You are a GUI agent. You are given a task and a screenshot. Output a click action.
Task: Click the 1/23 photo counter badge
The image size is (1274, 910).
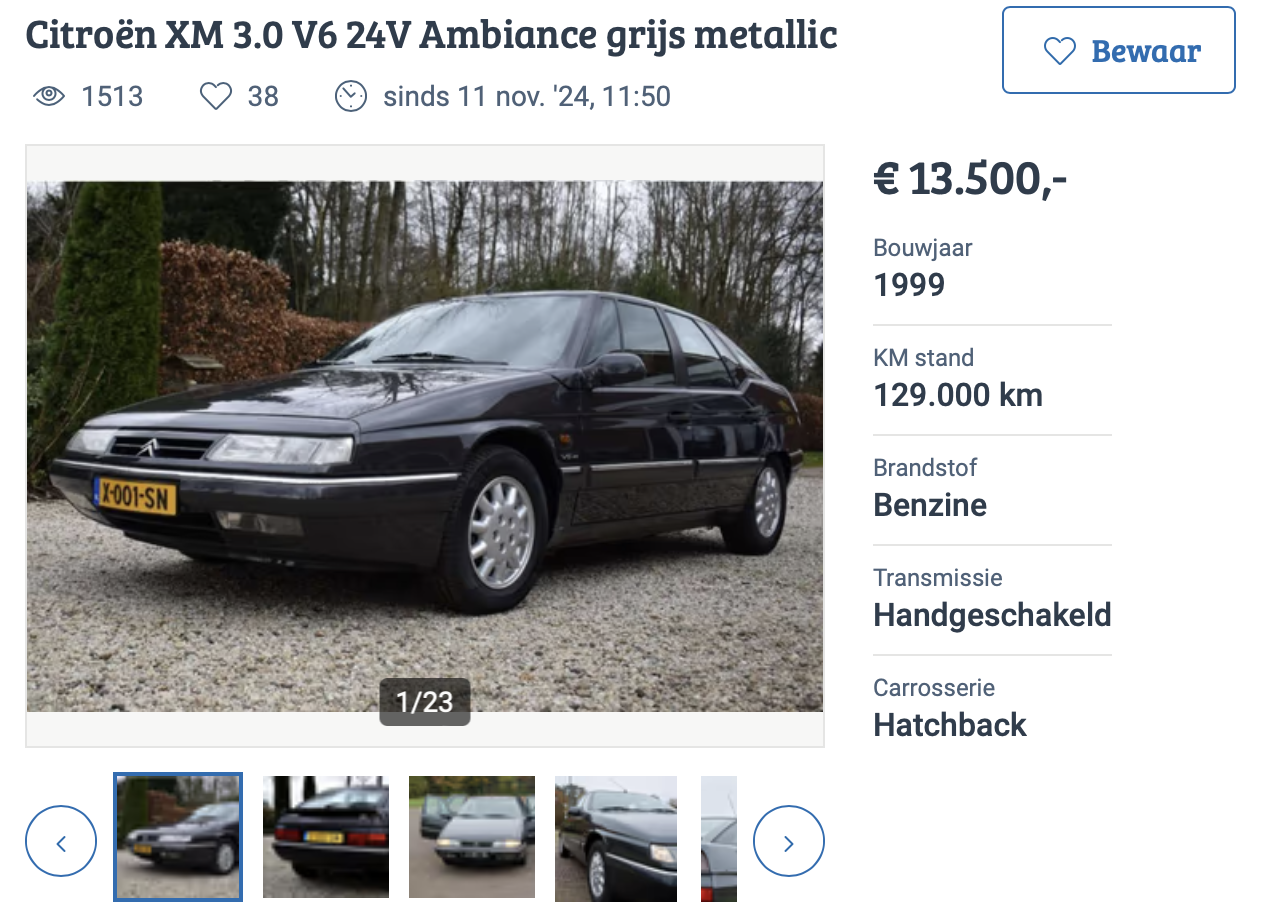(x=425, y=702)
